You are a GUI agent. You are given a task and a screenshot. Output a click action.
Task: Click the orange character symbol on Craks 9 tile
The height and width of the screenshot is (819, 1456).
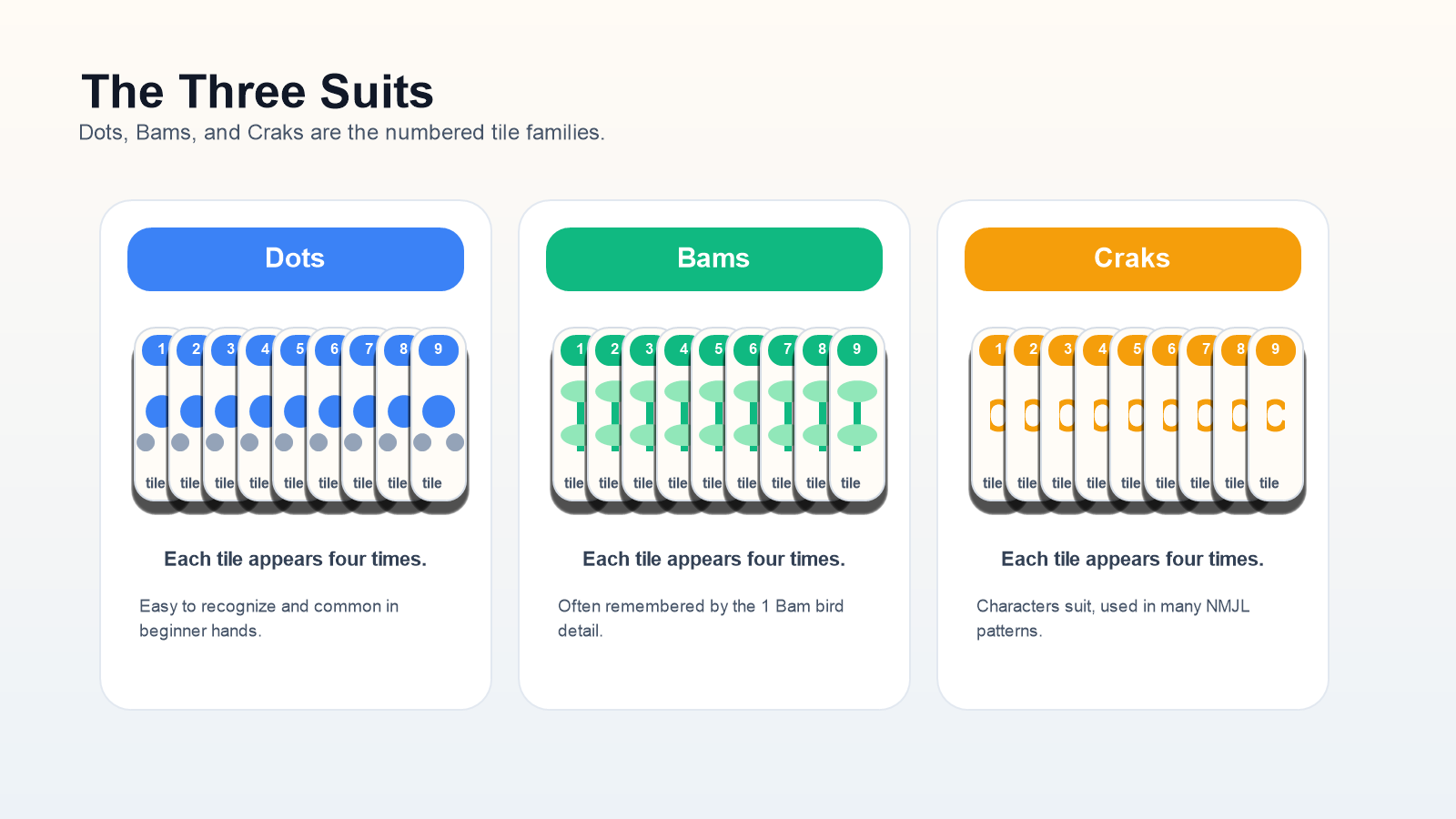point(1276,416)
